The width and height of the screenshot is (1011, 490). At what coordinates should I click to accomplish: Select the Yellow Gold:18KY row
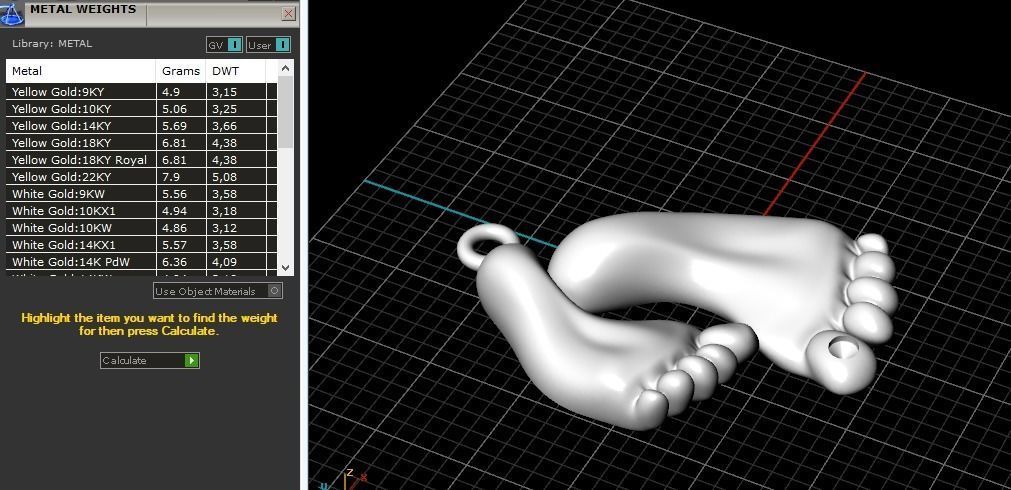tap(141, 142)
